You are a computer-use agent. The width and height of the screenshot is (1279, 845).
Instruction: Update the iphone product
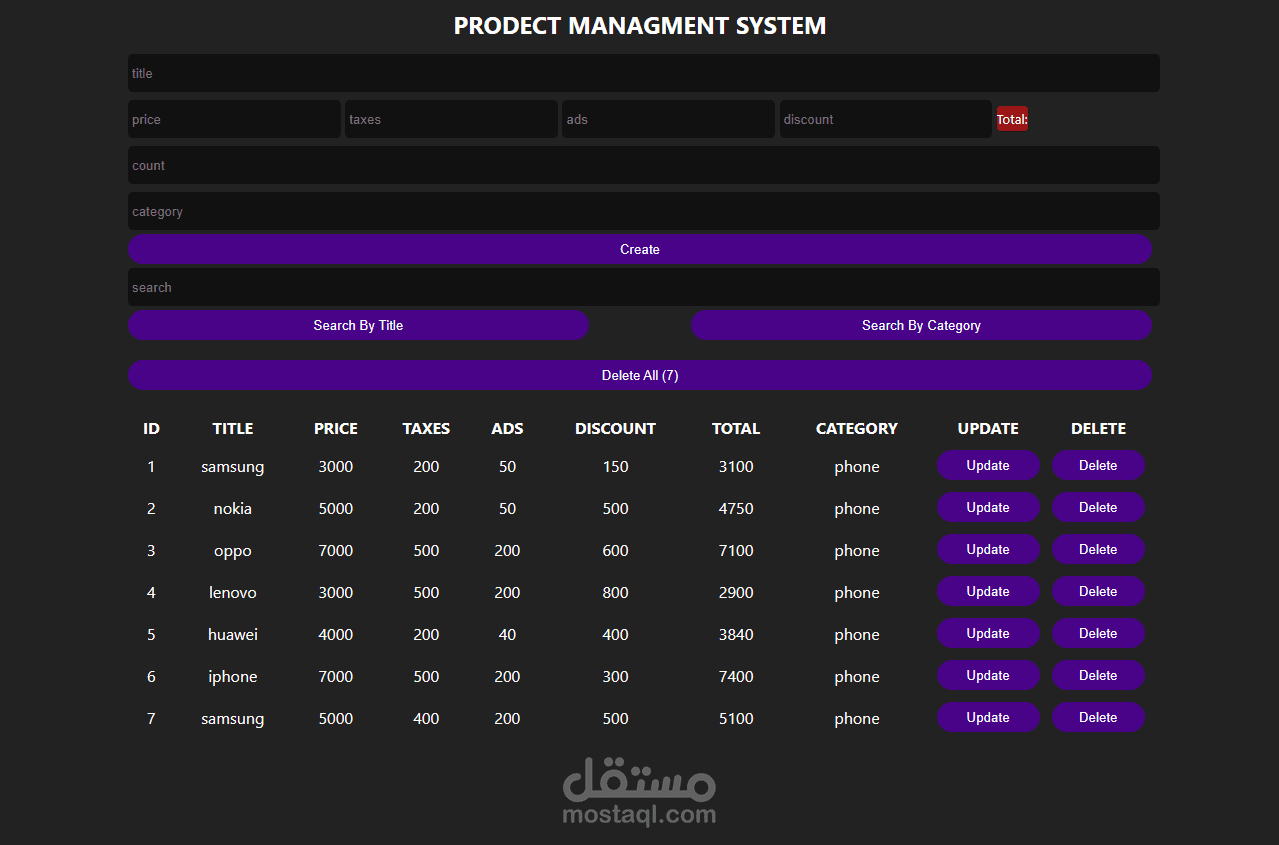click(988, 675)
